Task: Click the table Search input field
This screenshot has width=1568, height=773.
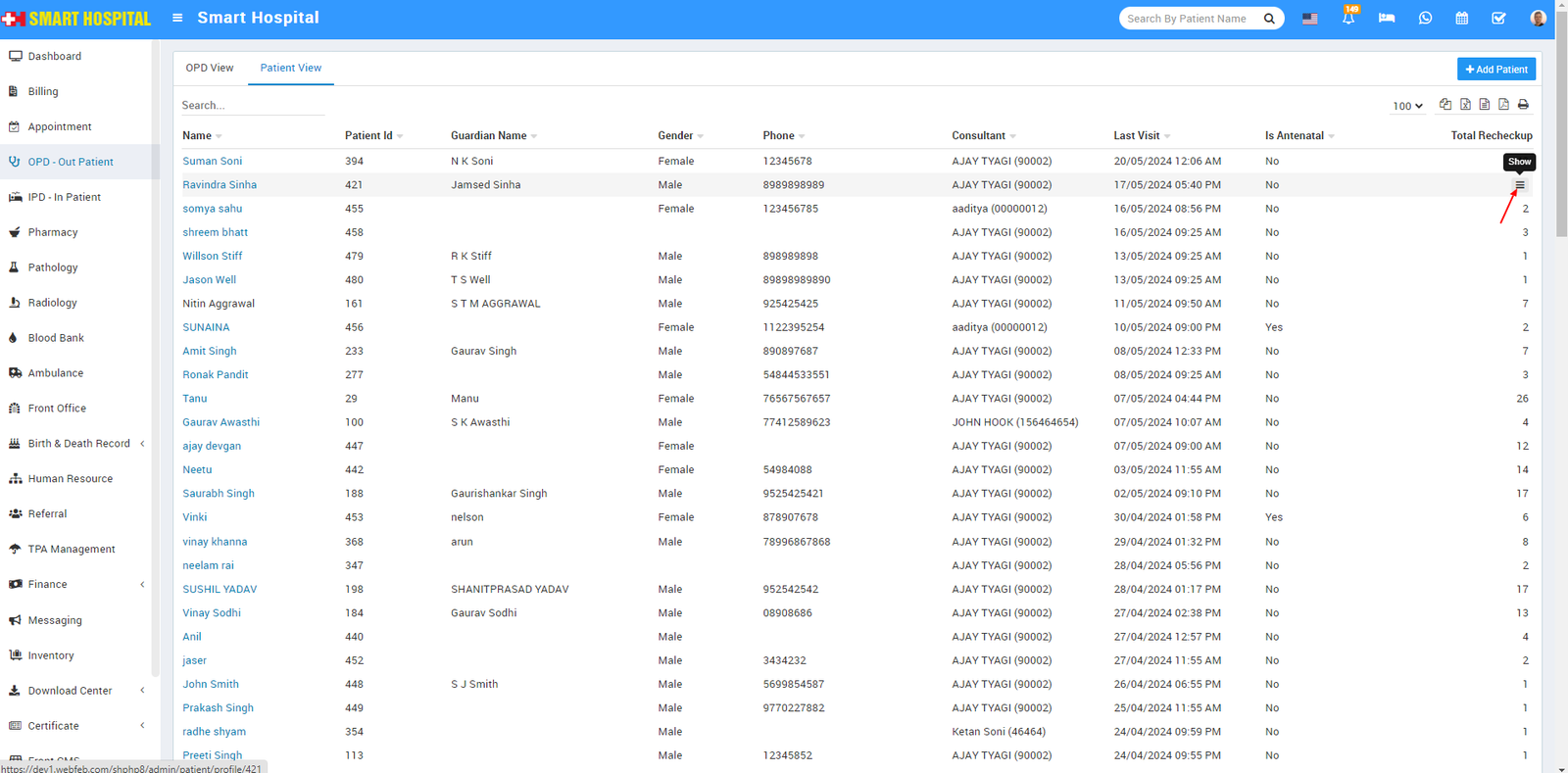Action: click(x=252, y=106)
